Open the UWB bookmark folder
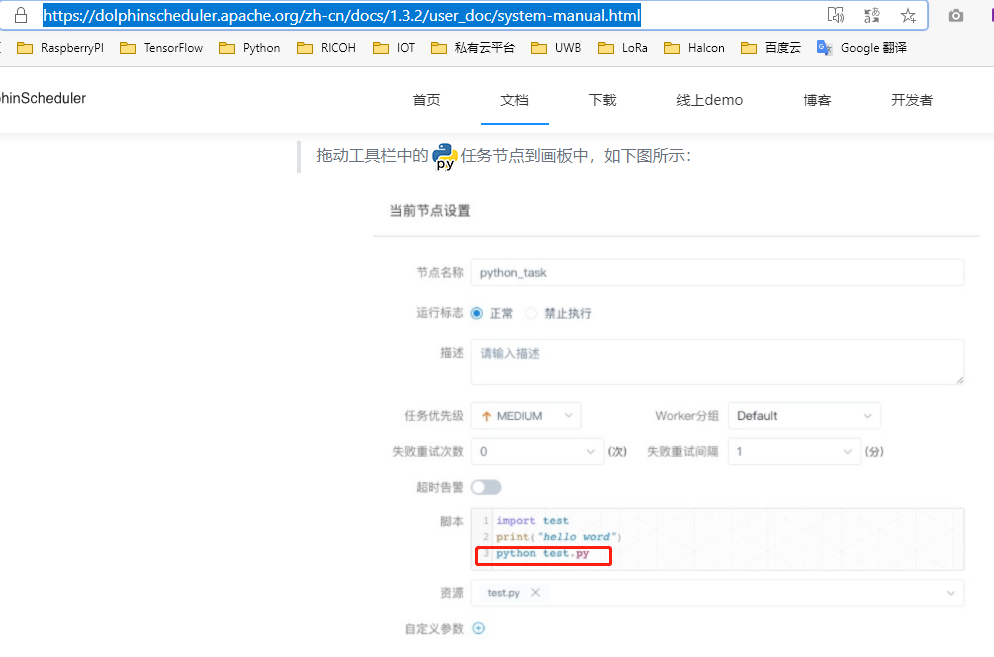This screenshot has height=657, width=994. [556, 48]
